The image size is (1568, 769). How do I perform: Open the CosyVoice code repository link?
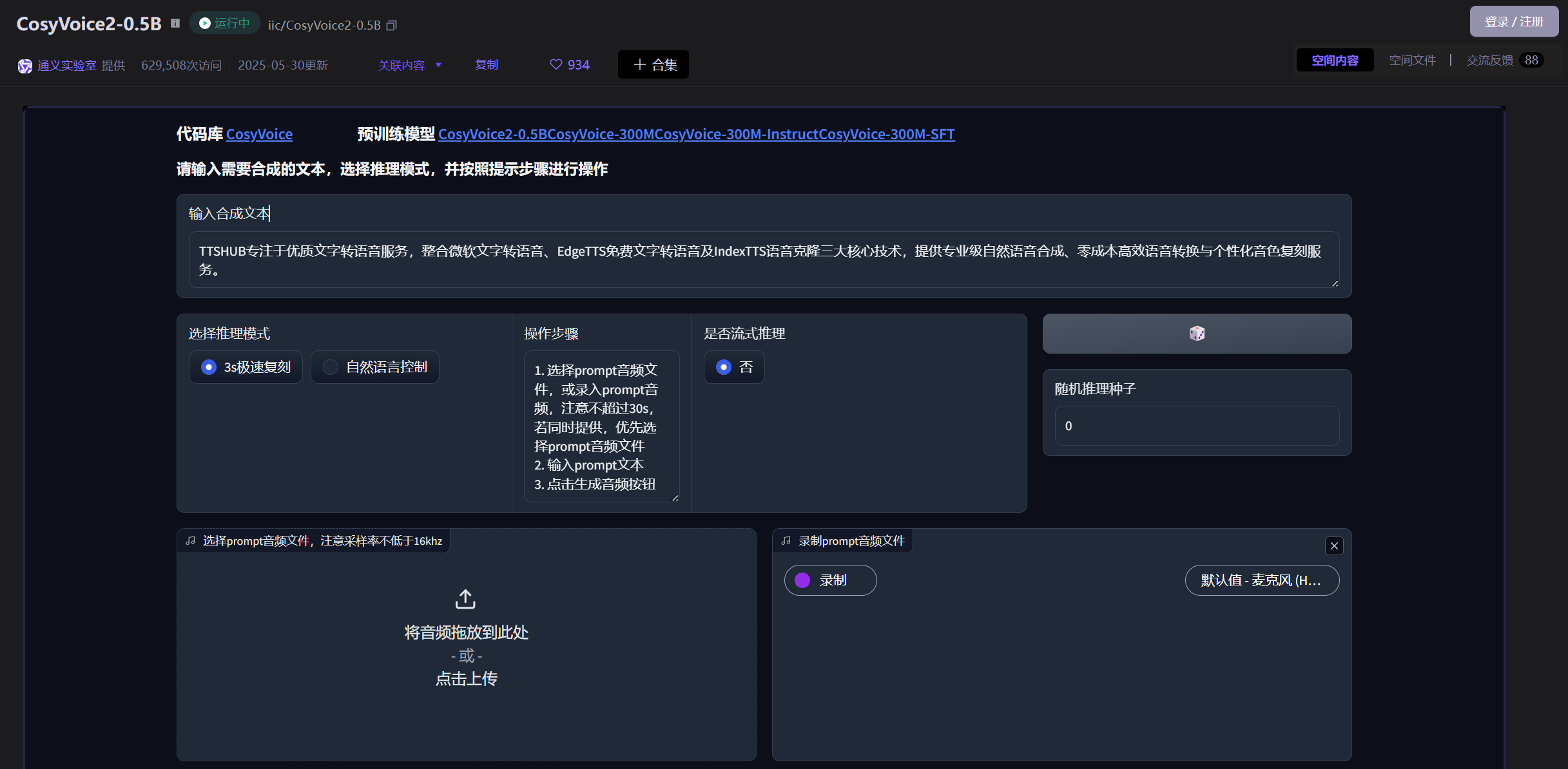pos(259,134)
